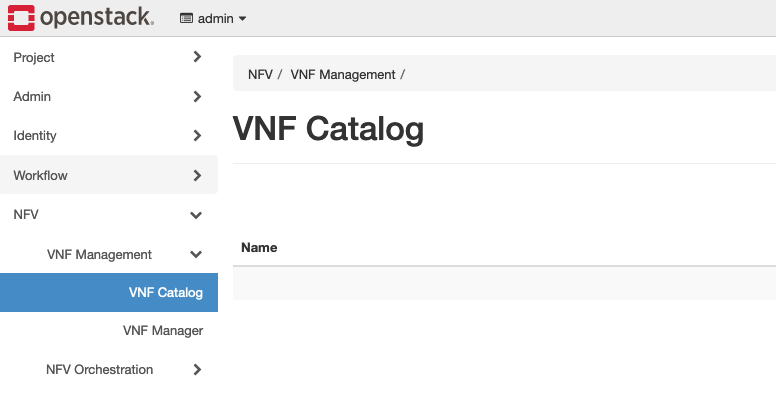Select VNF Catalog in the sidebar
This screenshot has height=413, width=776.
[x=165, y=293]
